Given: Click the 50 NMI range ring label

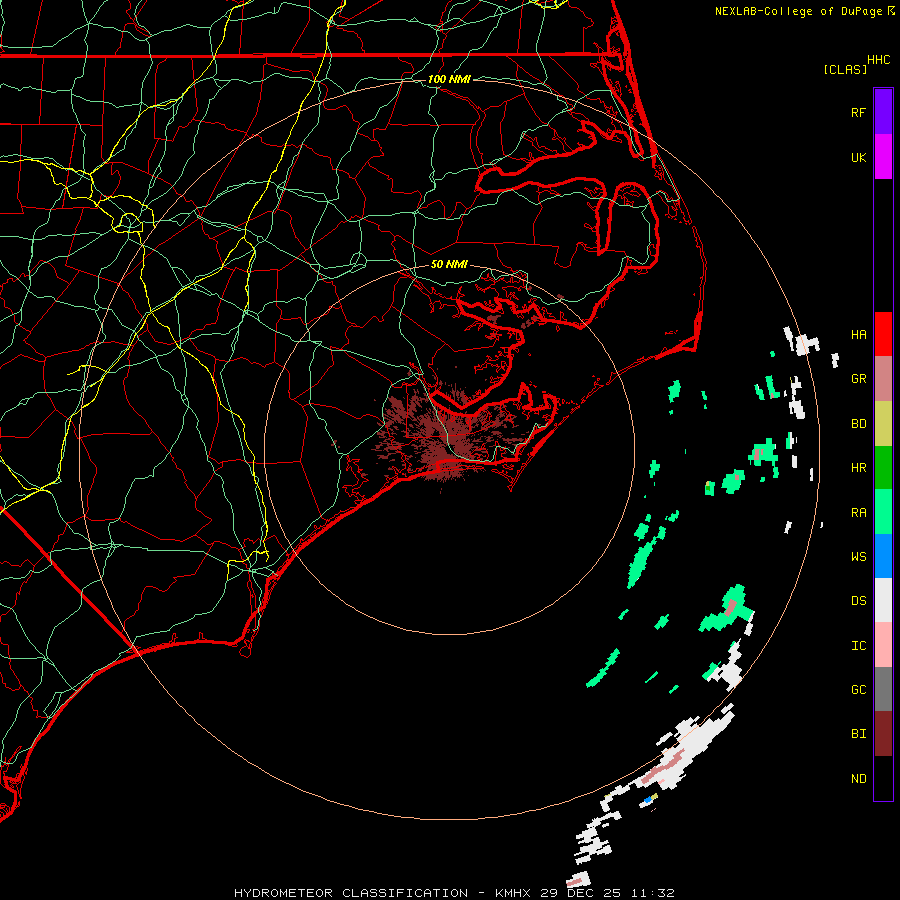Looking at the screenshot, I should [x=449, y=264].
